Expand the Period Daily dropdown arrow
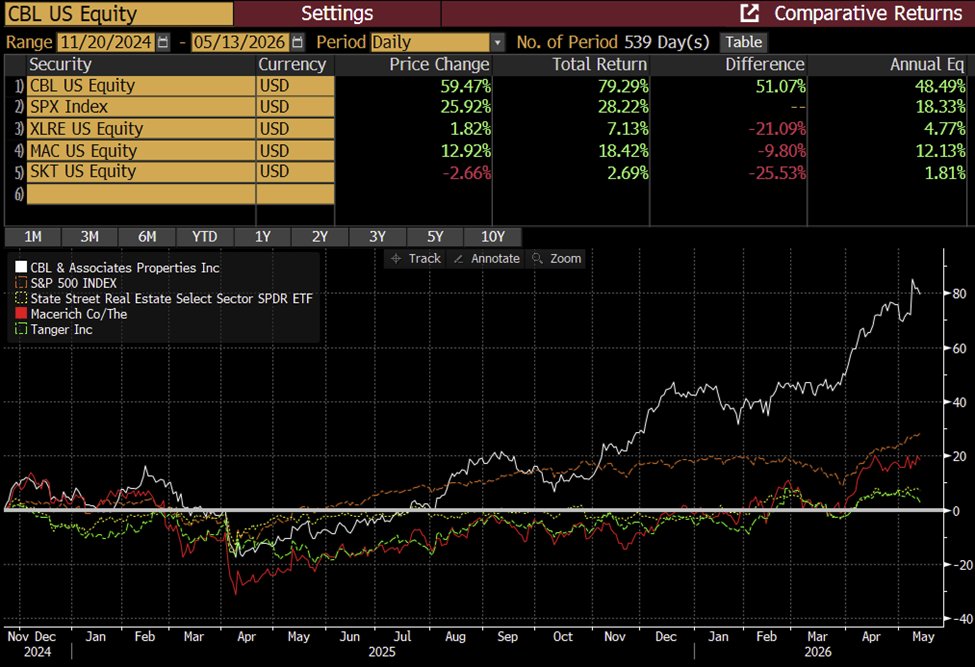975x667 pixels. click(497, 42)
